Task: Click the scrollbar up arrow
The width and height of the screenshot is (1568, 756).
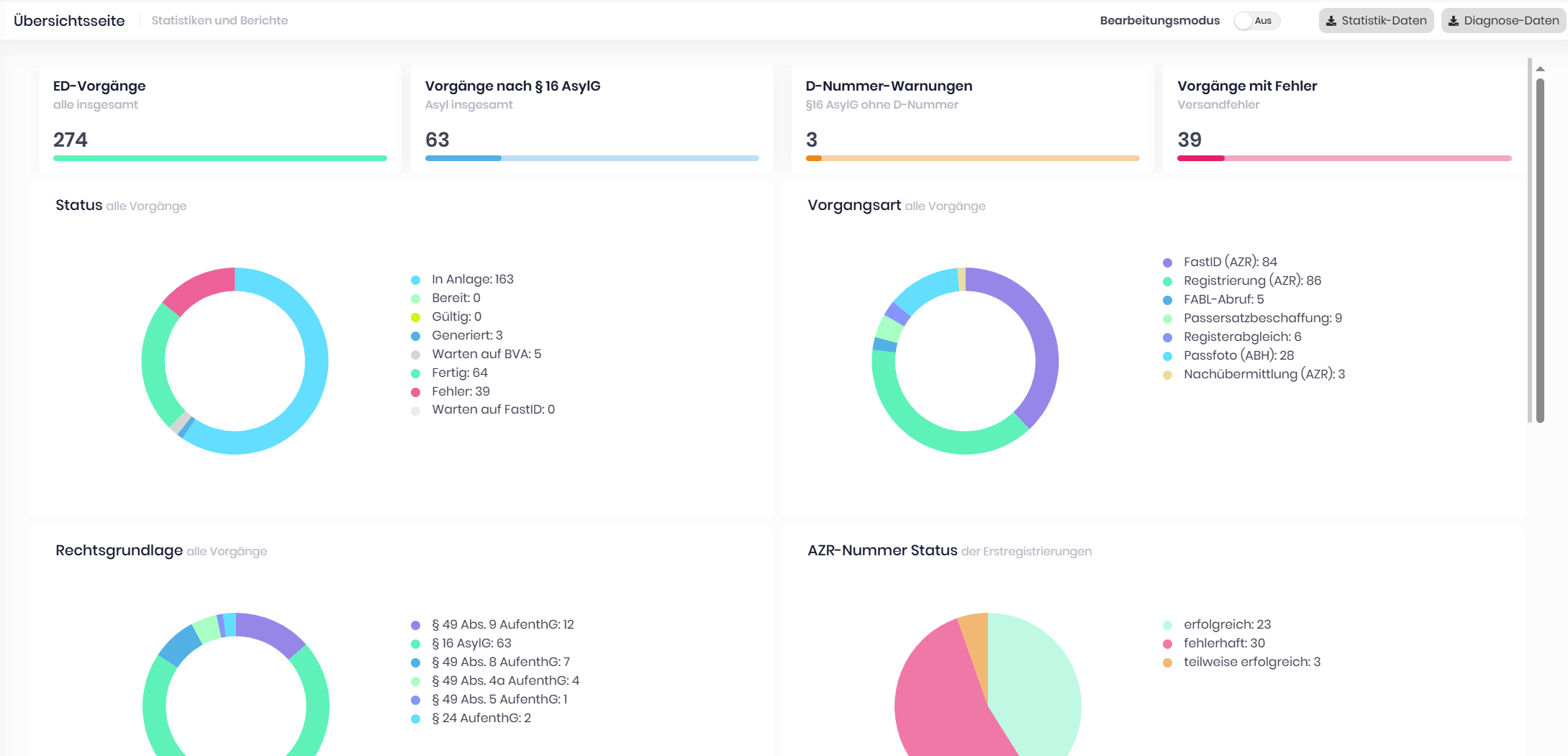Action: tap(1540, 69)
